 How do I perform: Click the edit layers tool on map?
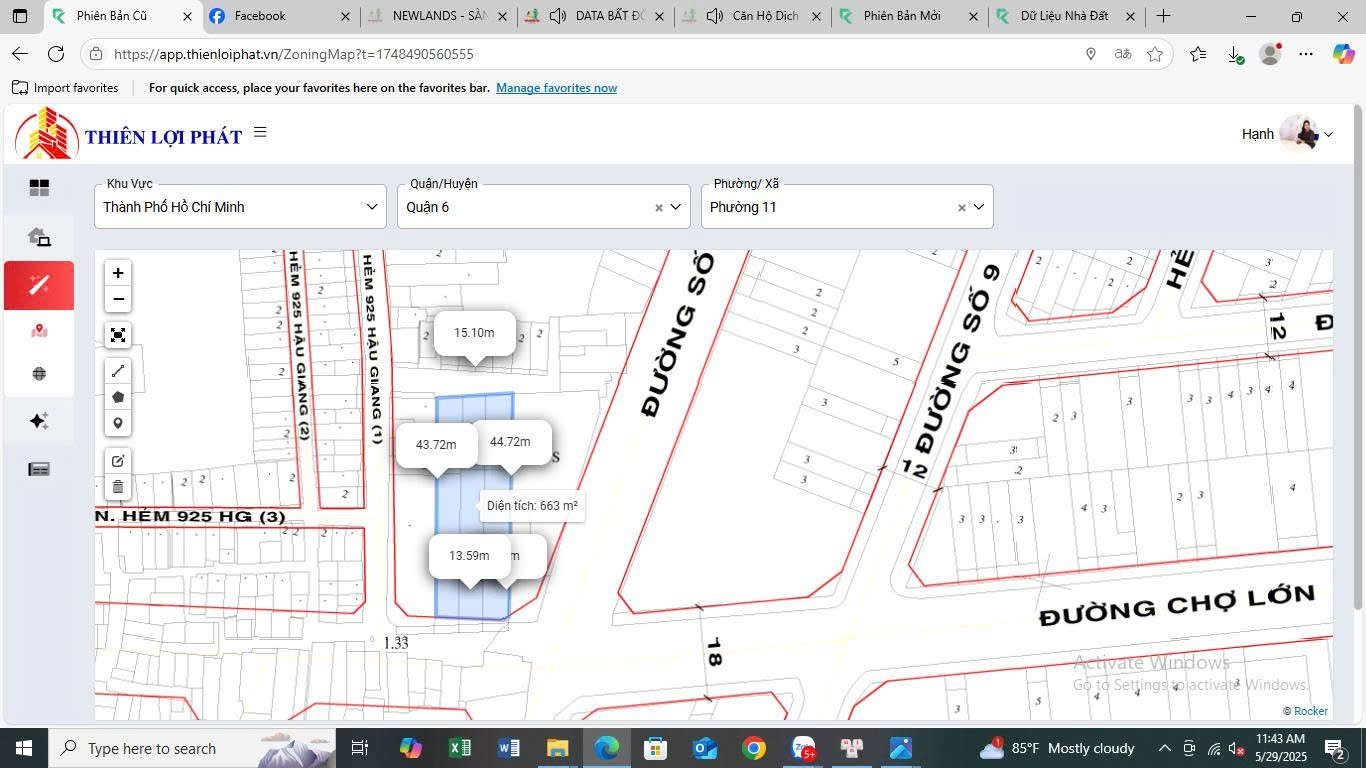click(118, 461)
